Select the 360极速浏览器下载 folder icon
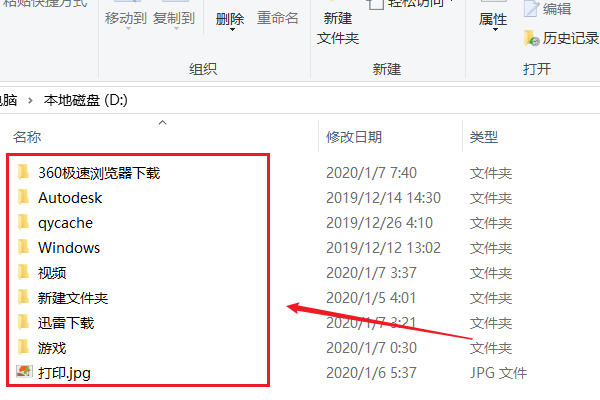 click(x=23, y=172)
